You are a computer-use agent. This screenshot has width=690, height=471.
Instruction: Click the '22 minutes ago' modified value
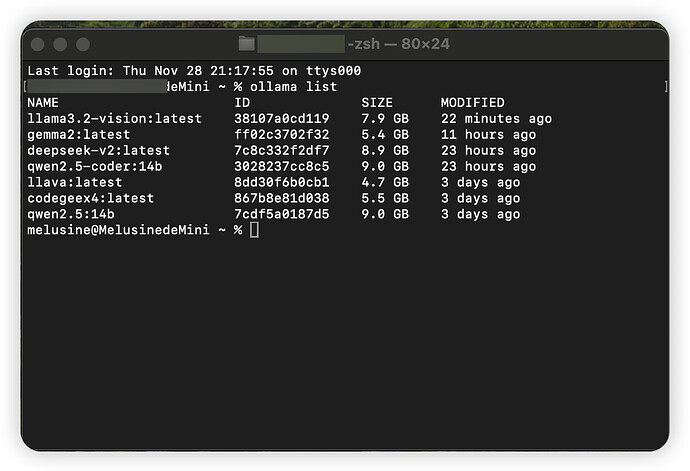point(496,118)
